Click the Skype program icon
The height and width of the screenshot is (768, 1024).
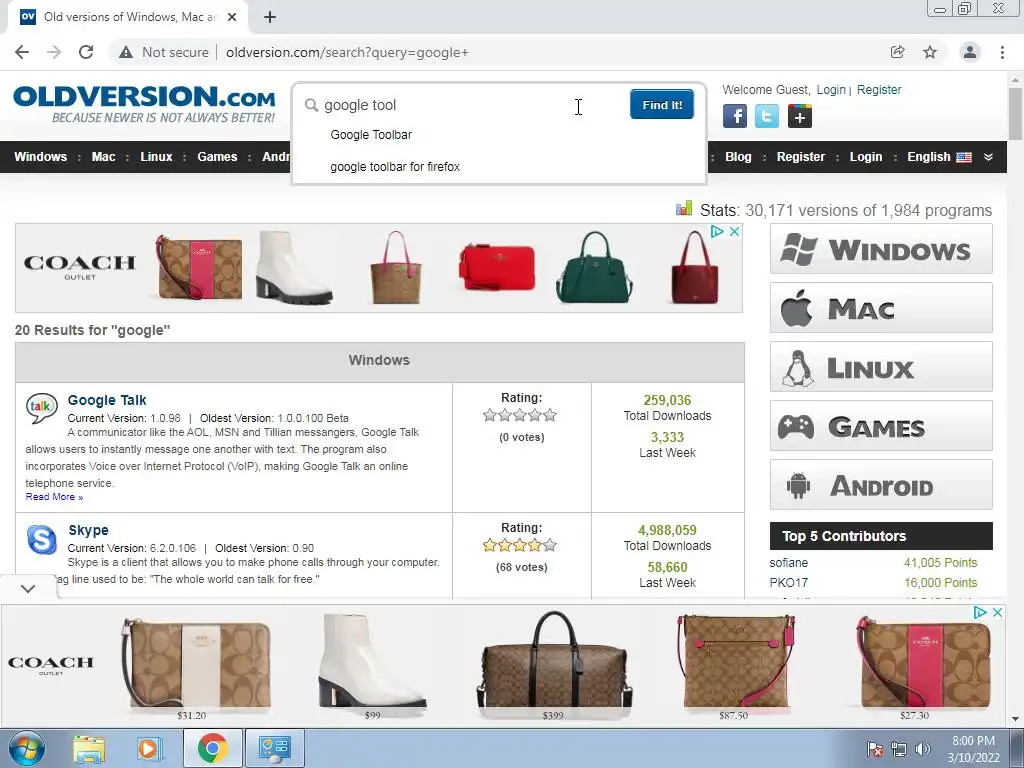pyautogui.click(x=41, y=539)
